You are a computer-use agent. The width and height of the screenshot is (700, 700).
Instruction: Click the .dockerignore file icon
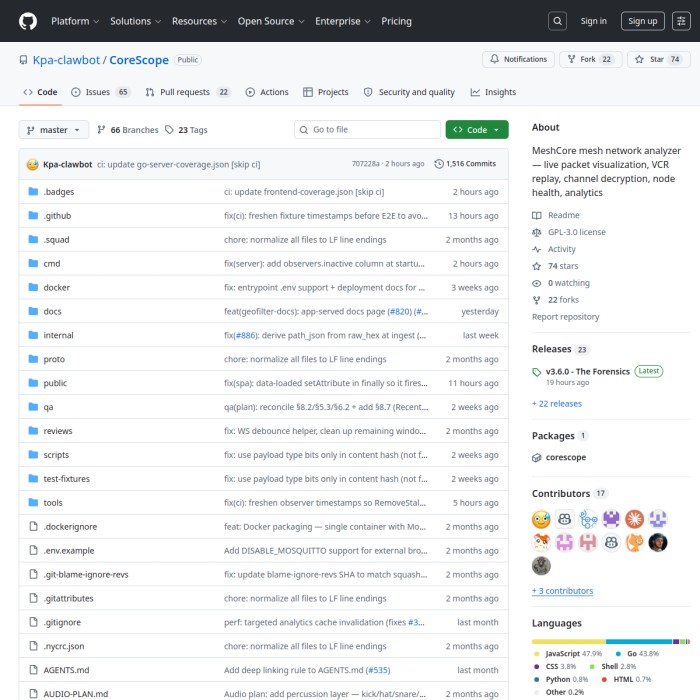click(x=33, y=526)
